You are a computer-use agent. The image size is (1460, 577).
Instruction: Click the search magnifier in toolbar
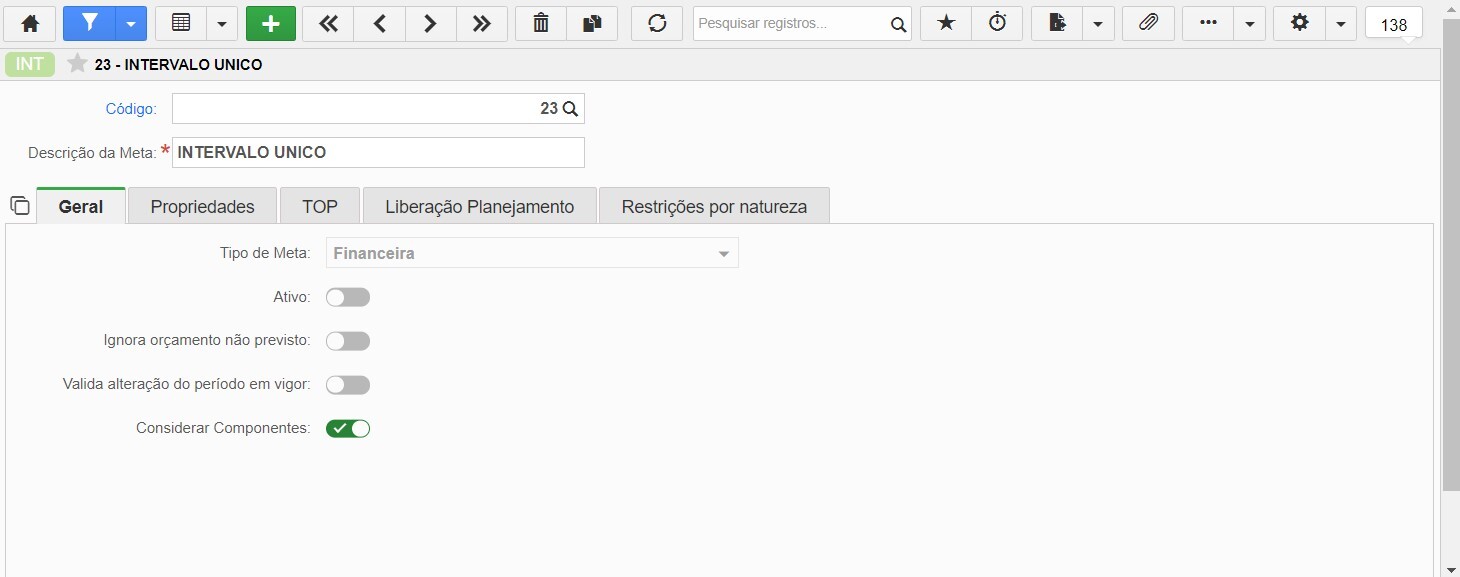pyautogui.click(x=898, y=24)
